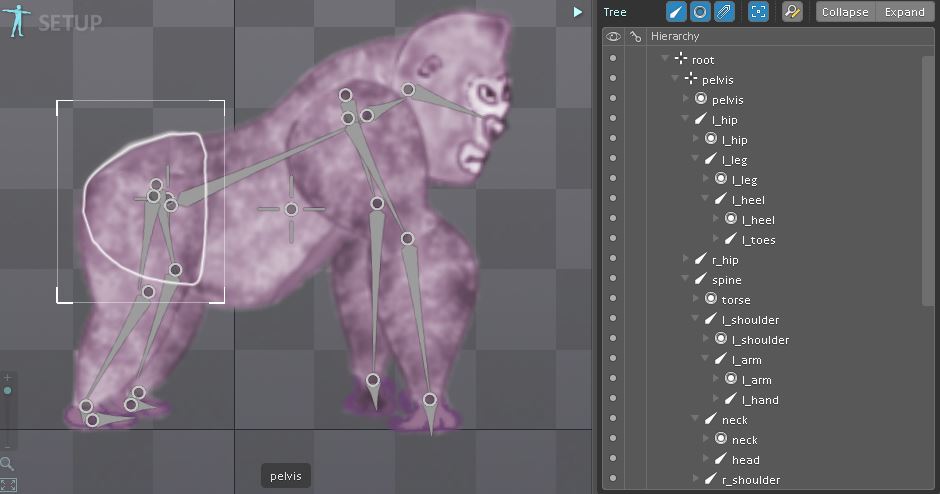The height and width of the screenshot is (494, 940).
Task: Toggle visibility dot for l_hand row
Action: pyautogui.click(x=613, y=399)
